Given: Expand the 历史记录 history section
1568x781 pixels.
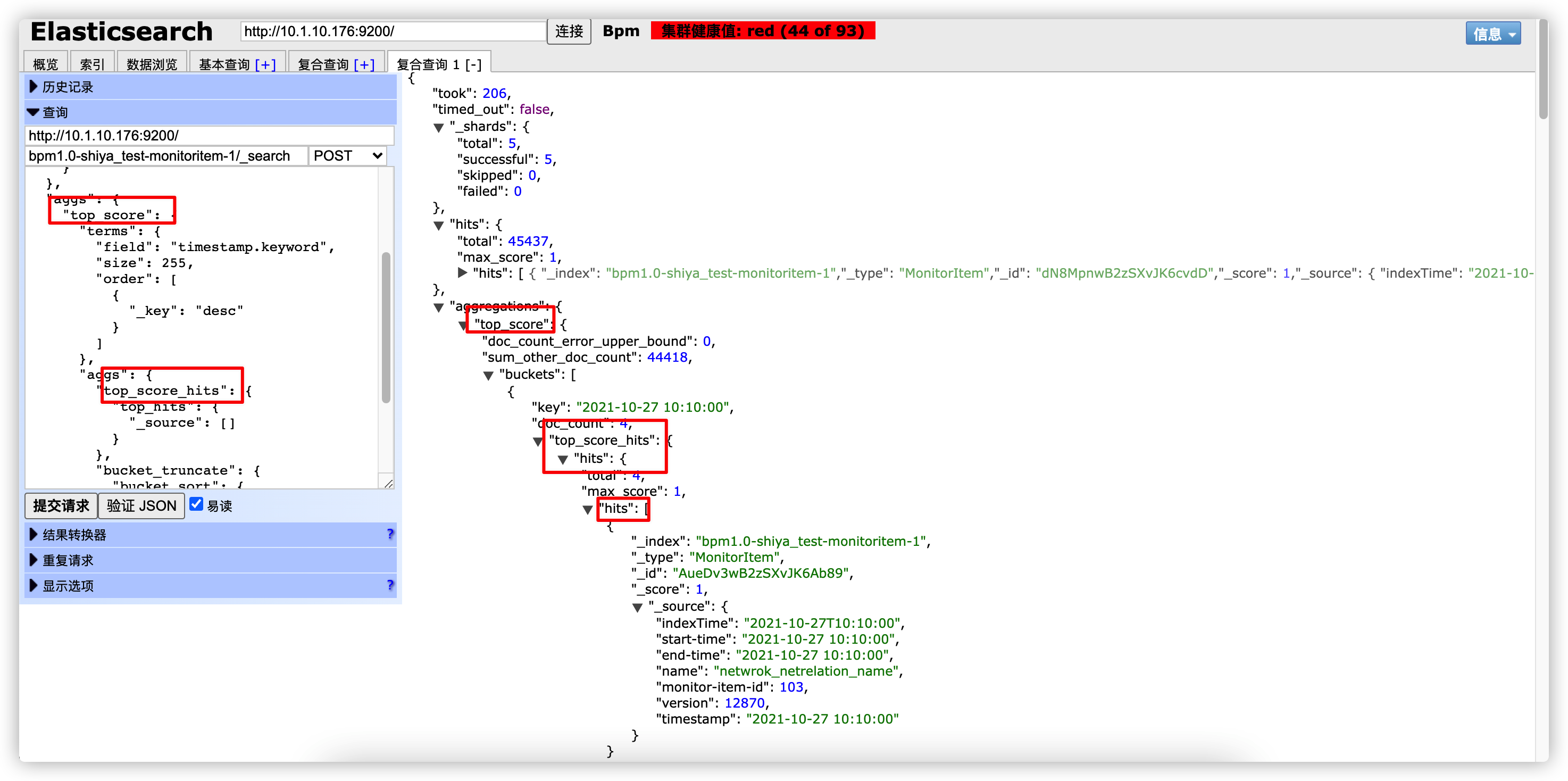Looking at the screenshot, I should click(x=67, y=87).
